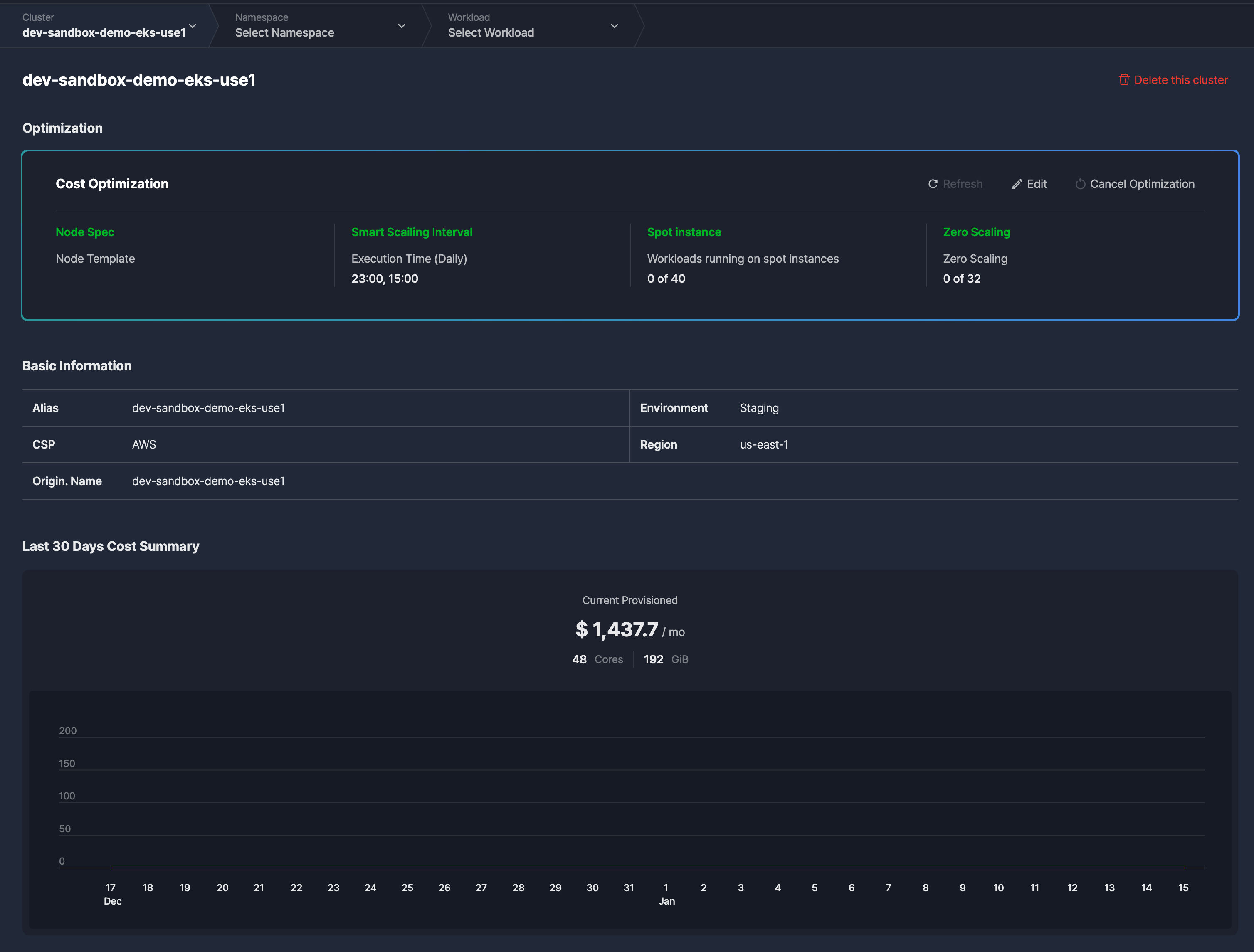The height and width of the screenshot is (952, 1254).
Task: Click the Refresh circular arrow icon
Action: [x=933, y=184]
